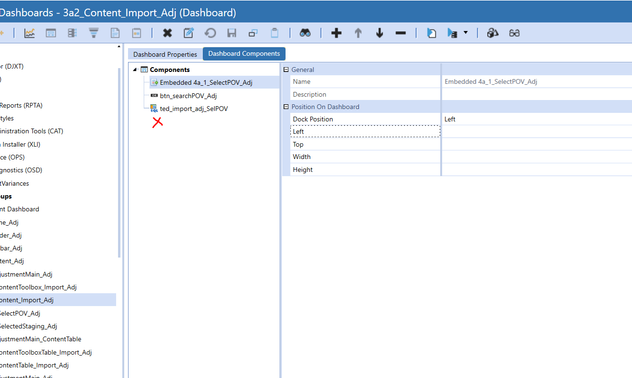Image resolution: width=632 pixels, height=378 pixels.
Task: Switch to the Dashboard Properties tab
Action: click(165, 54)
